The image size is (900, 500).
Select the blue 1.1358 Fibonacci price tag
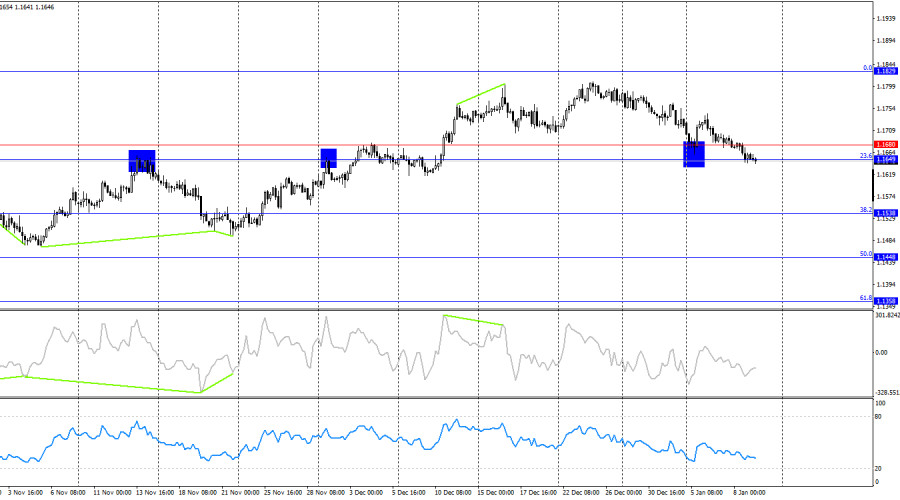point(885,301)
